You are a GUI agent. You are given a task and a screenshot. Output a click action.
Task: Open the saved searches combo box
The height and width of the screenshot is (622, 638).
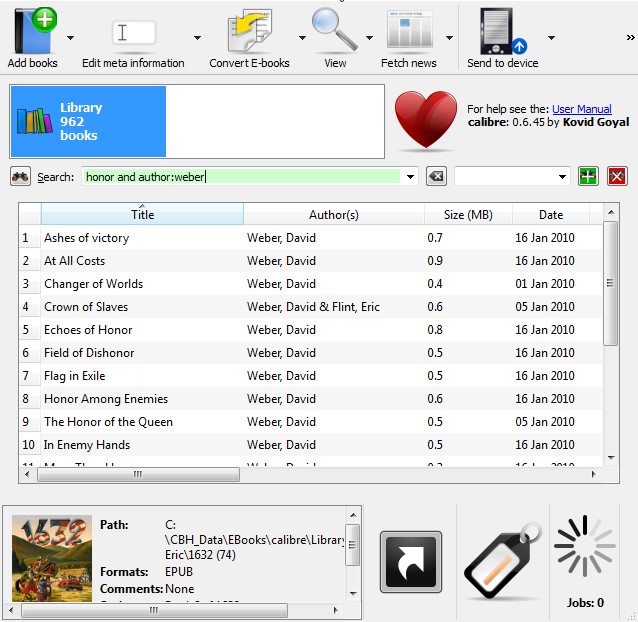[x=512, y=177]
